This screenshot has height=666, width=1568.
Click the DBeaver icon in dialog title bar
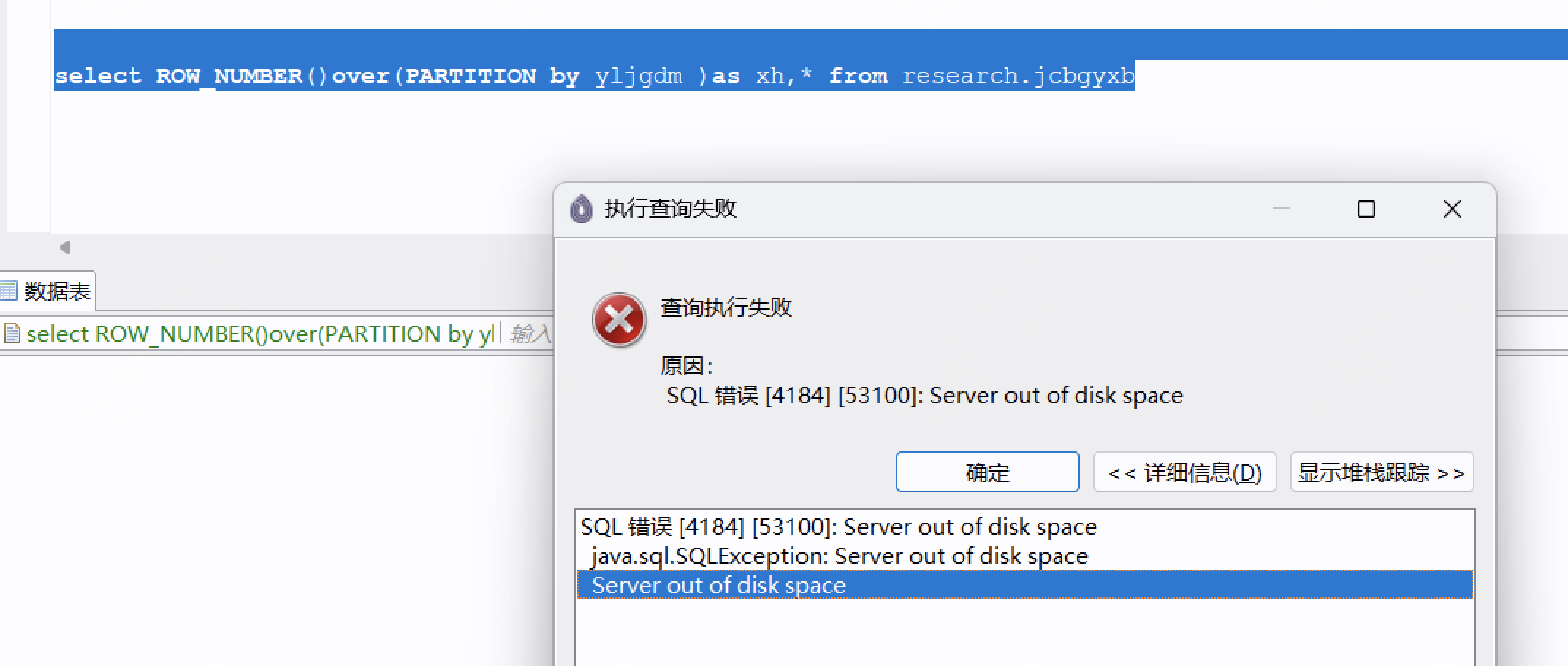pos(581,210)
